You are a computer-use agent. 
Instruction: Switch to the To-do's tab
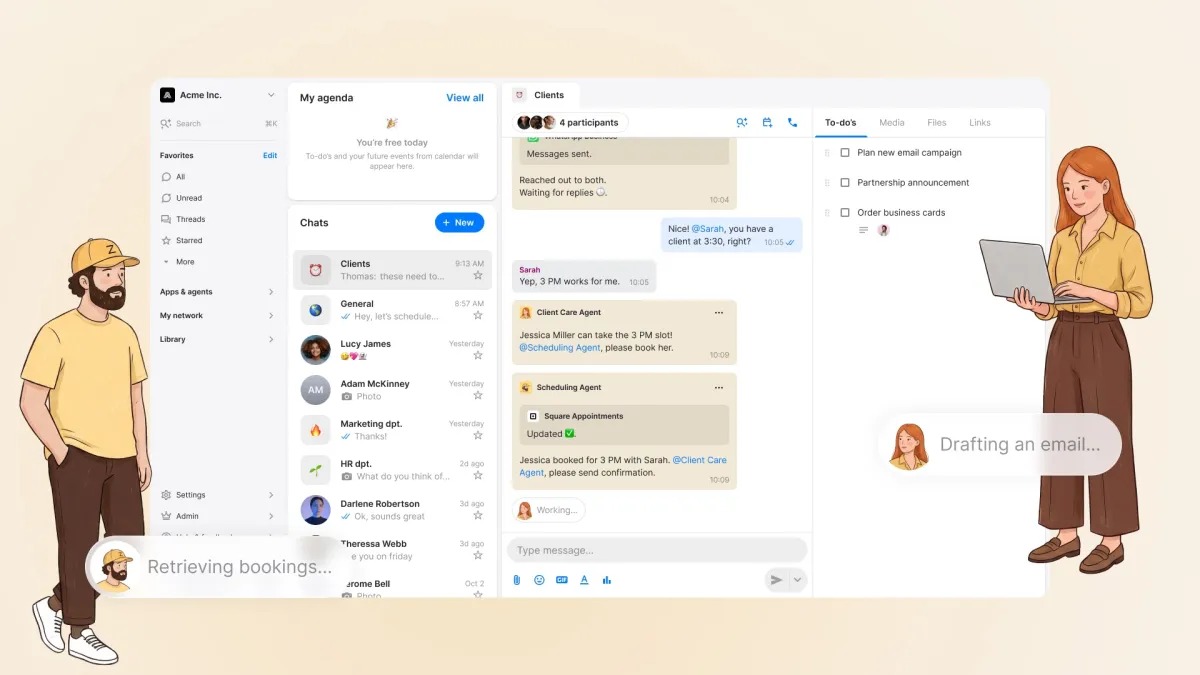tap(841, 123)
